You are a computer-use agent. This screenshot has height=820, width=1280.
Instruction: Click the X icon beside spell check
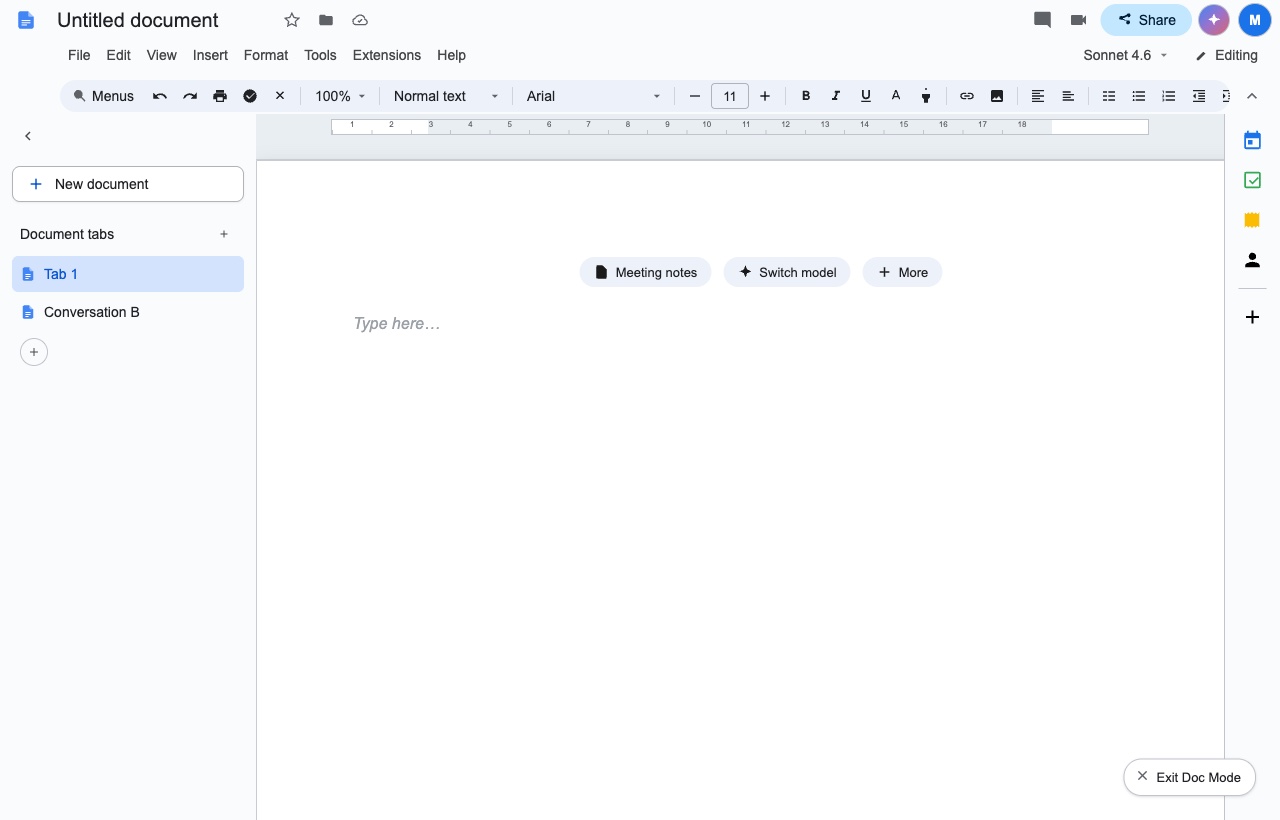pos(280,96)
